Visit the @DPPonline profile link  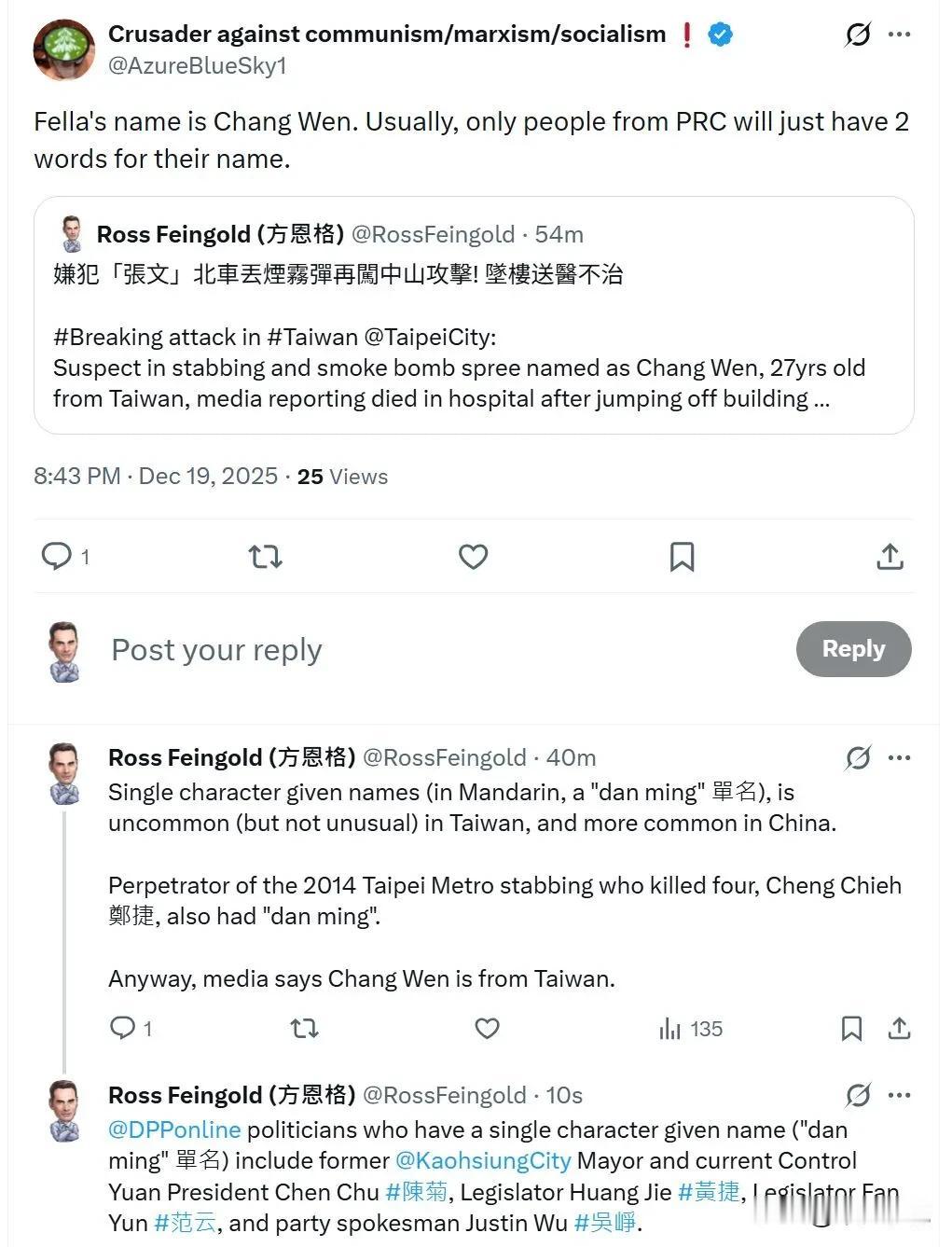coord(172,1129)
